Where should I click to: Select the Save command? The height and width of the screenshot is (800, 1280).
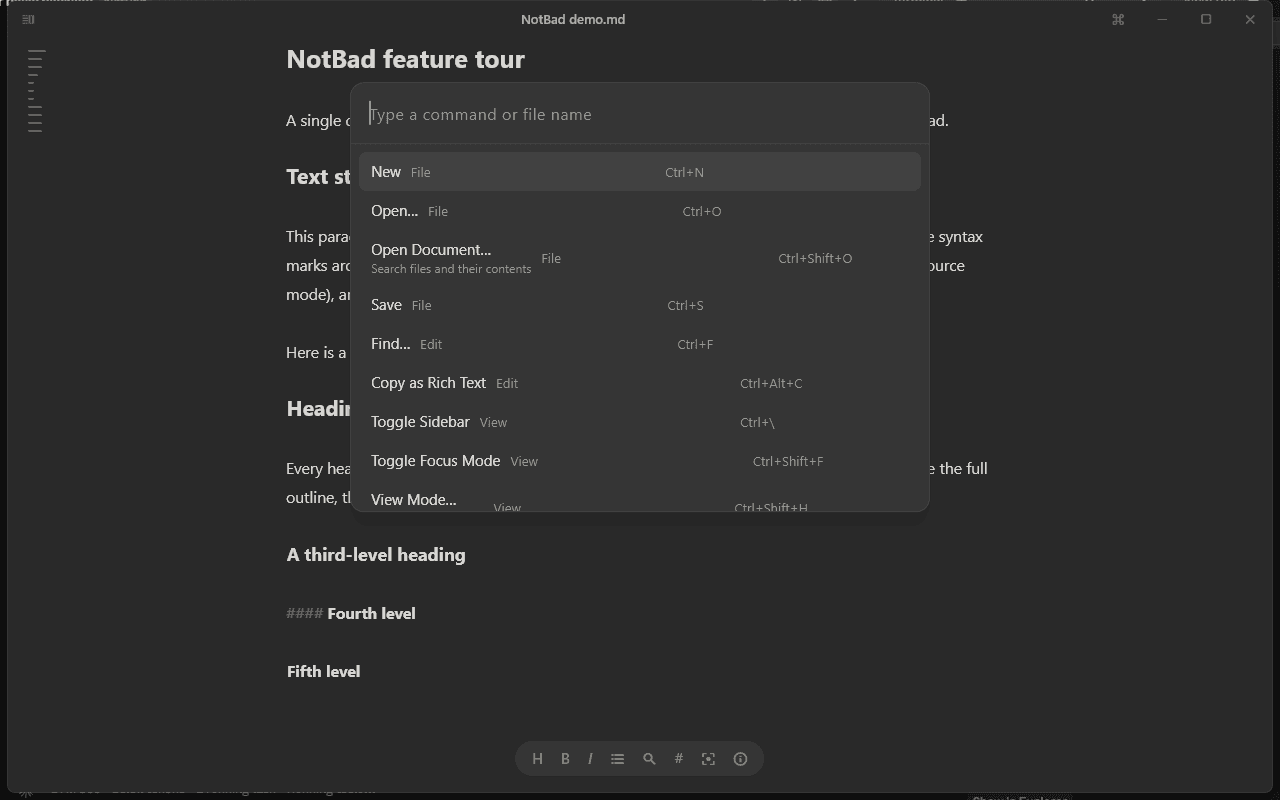[x=640, y=305]
